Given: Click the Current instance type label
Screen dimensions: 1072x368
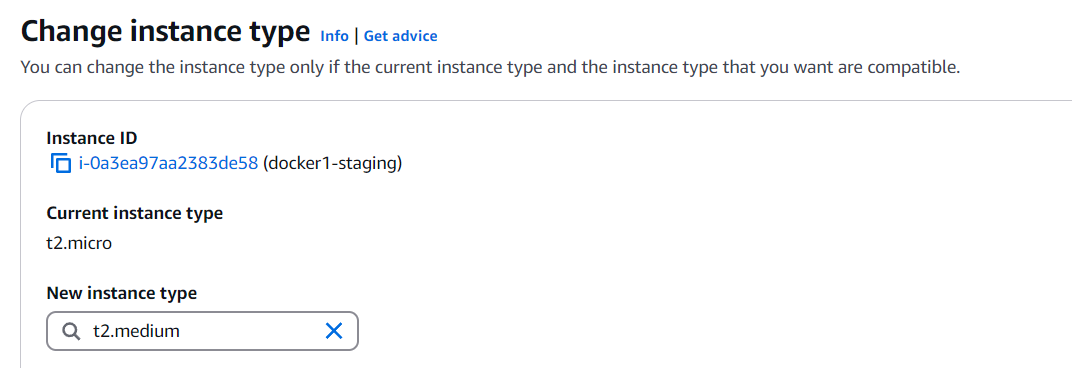Looking at the screenshot, I should point(135,213).
